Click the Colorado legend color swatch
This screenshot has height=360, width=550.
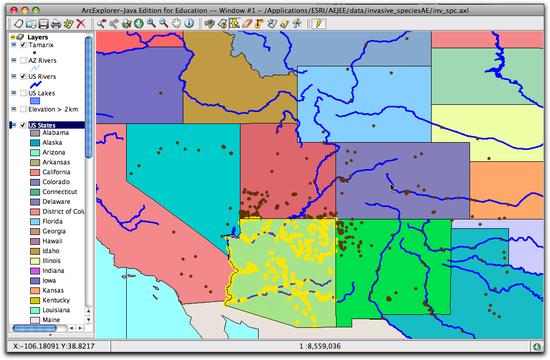click(35, 182)
